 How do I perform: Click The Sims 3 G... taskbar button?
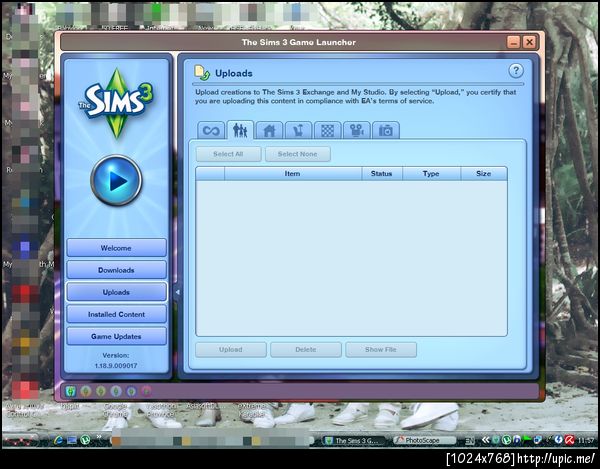pyautogui.click(x=352, y=440)
